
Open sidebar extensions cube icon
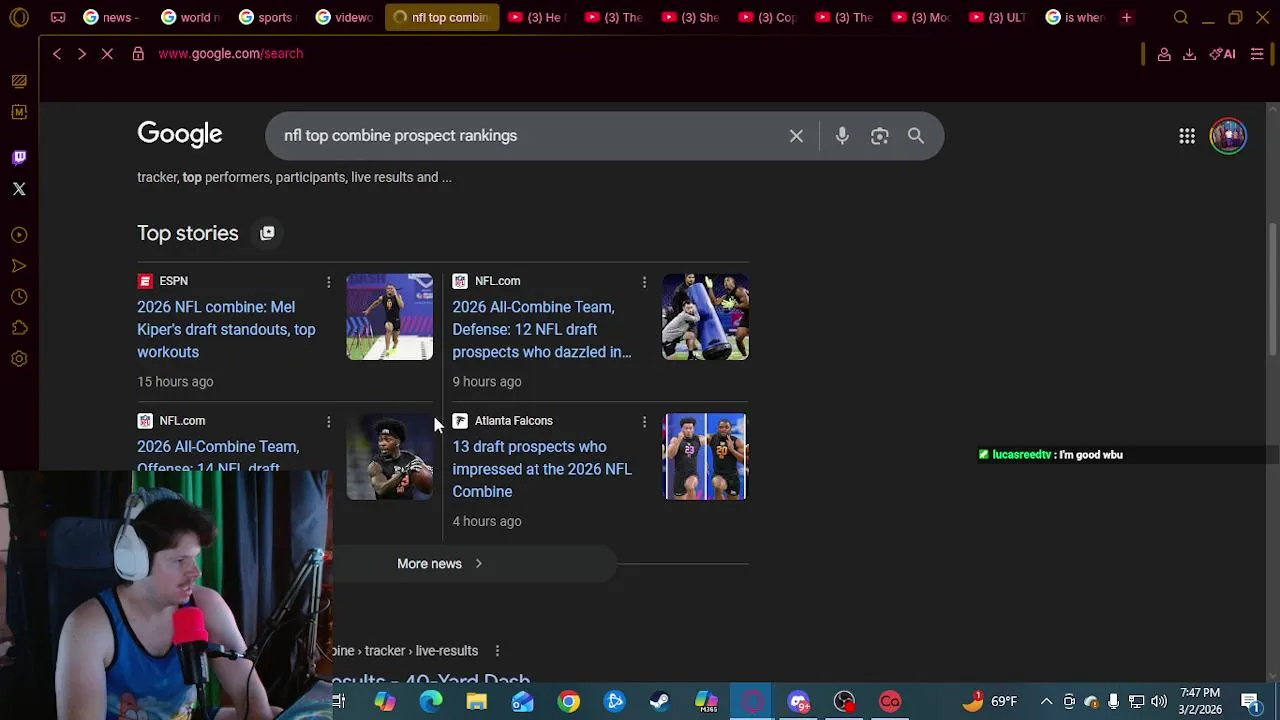[x=19, y=328]
